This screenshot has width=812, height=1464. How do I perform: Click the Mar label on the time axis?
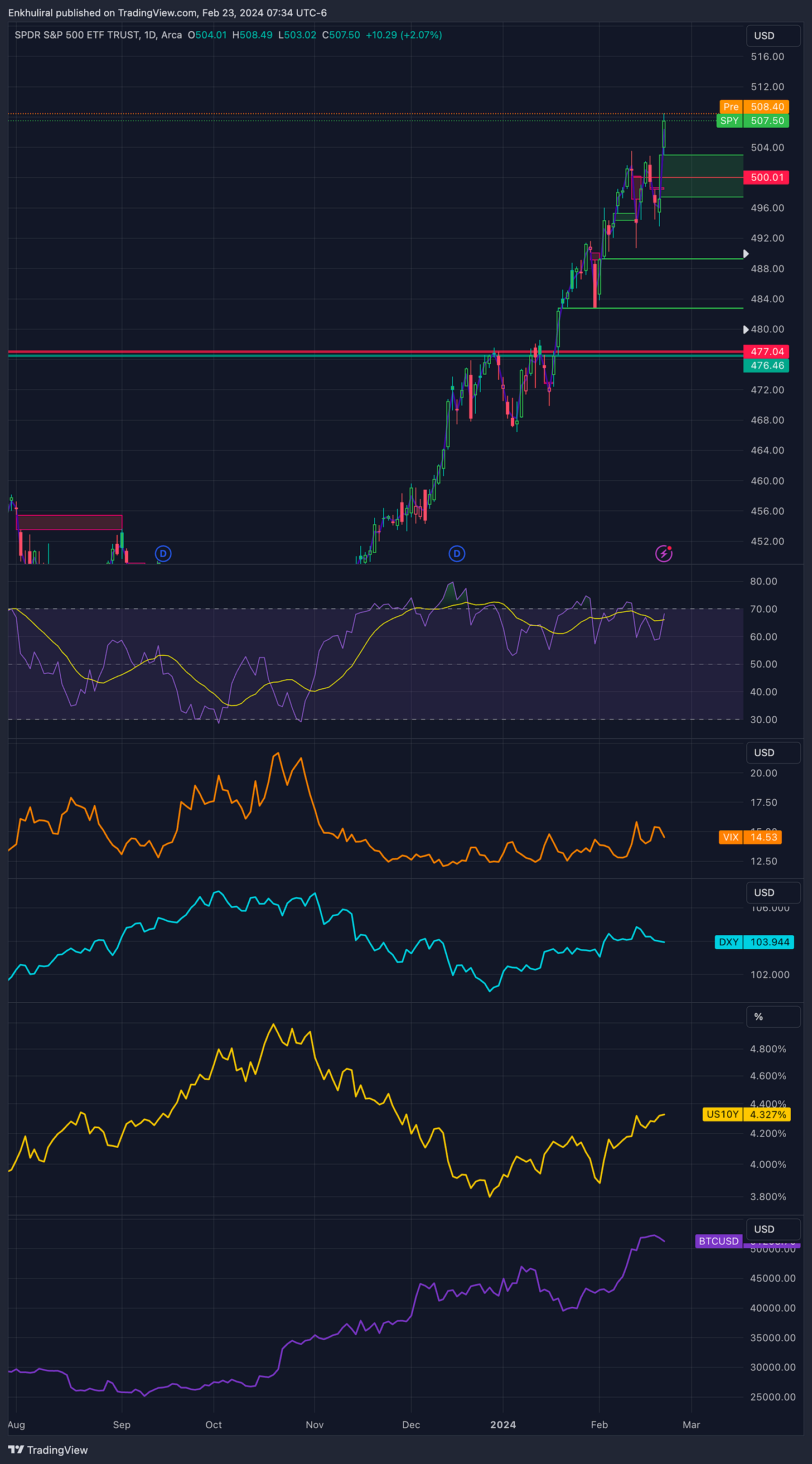point(692,1425)
